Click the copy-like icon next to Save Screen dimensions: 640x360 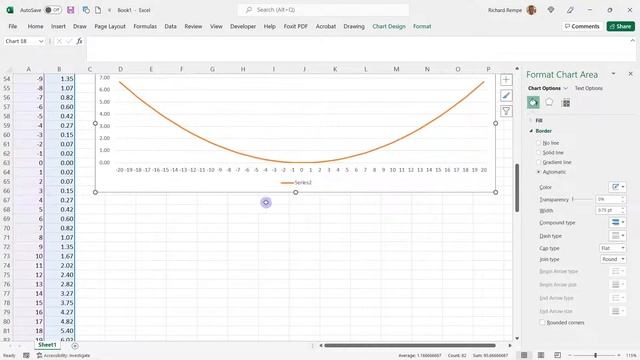click(86, 10)
